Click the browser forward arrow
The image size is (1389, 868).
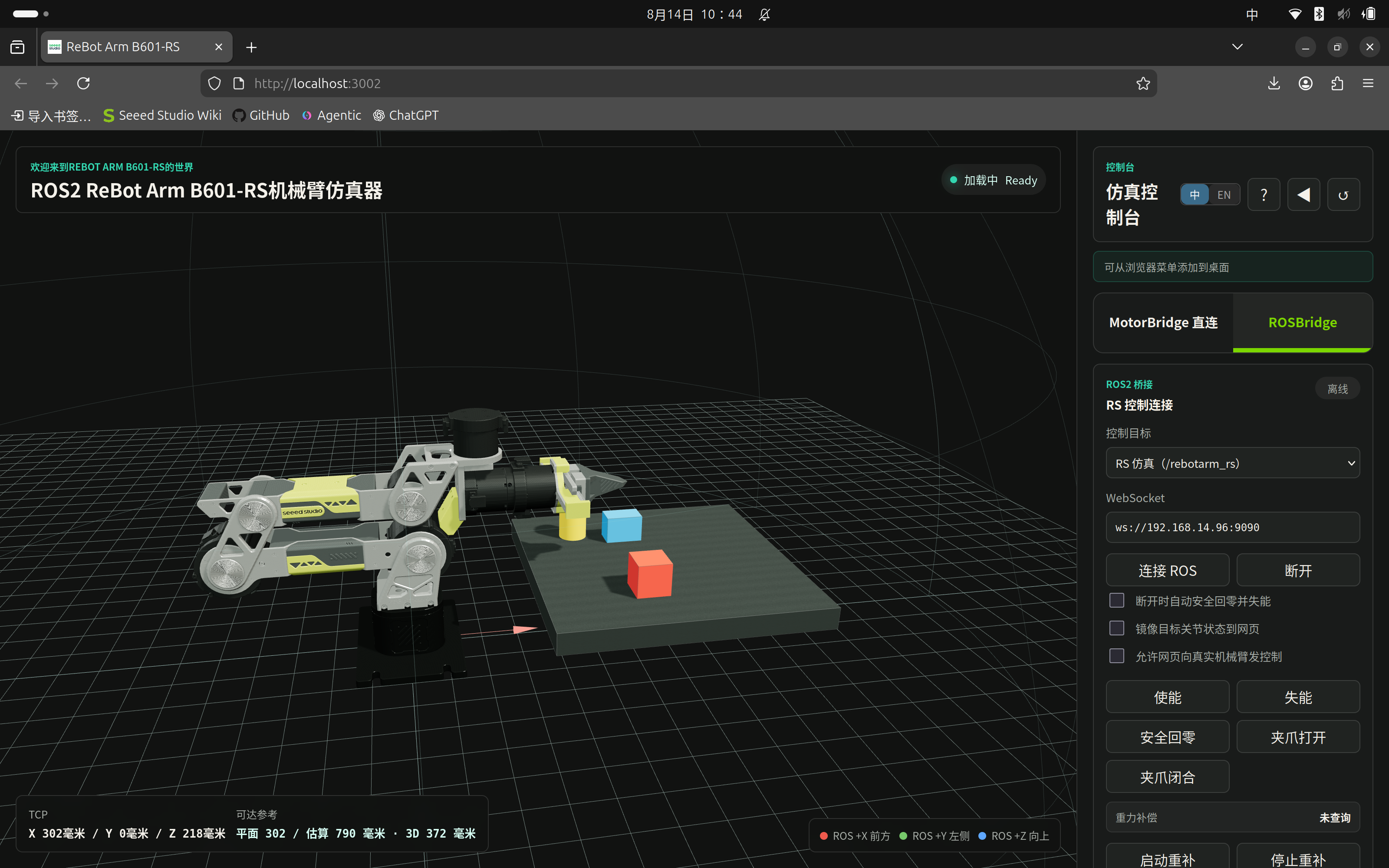(52, 84)
